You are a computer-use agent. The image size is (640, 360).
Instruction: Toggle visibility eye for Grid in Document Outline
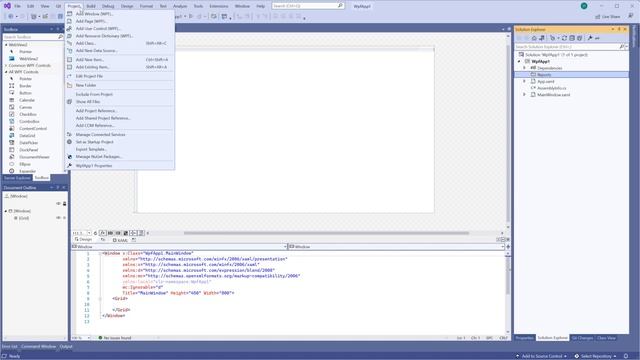click(x=58, y=218)
